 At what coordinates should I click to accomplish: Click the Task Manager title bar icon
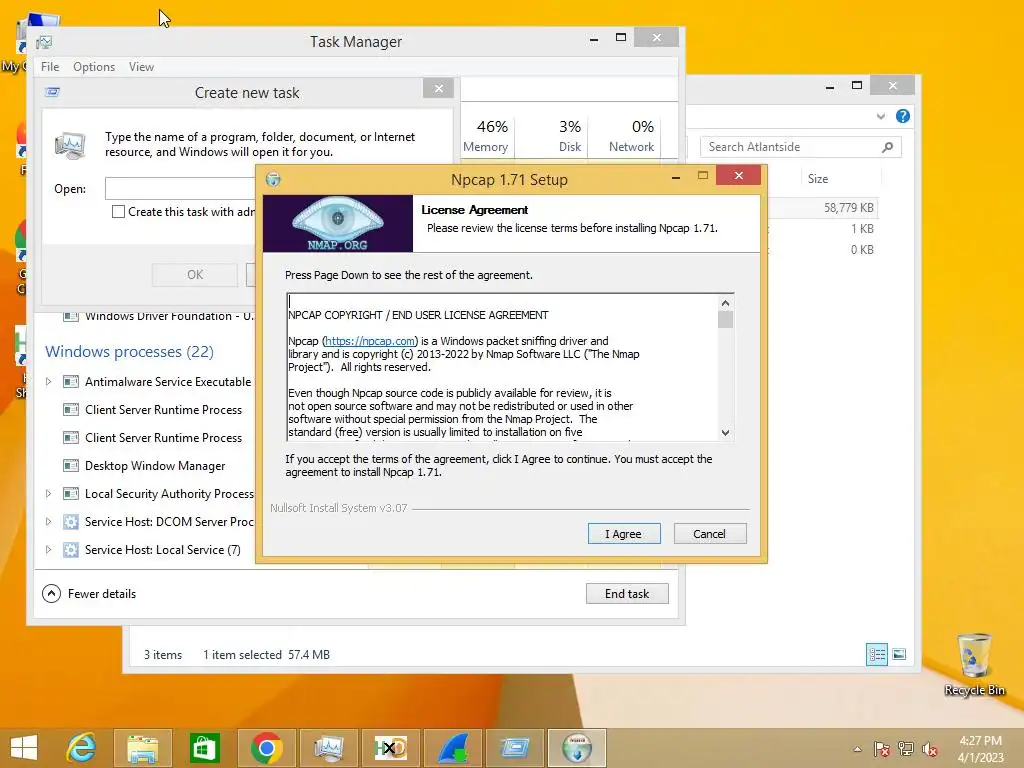[x=45, y=42]
